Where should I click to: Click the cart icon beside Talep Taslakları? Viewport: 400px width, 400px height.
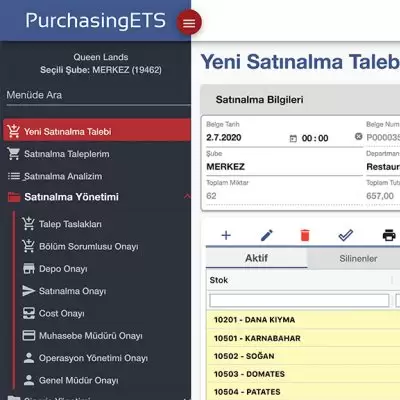click(28, 224)
